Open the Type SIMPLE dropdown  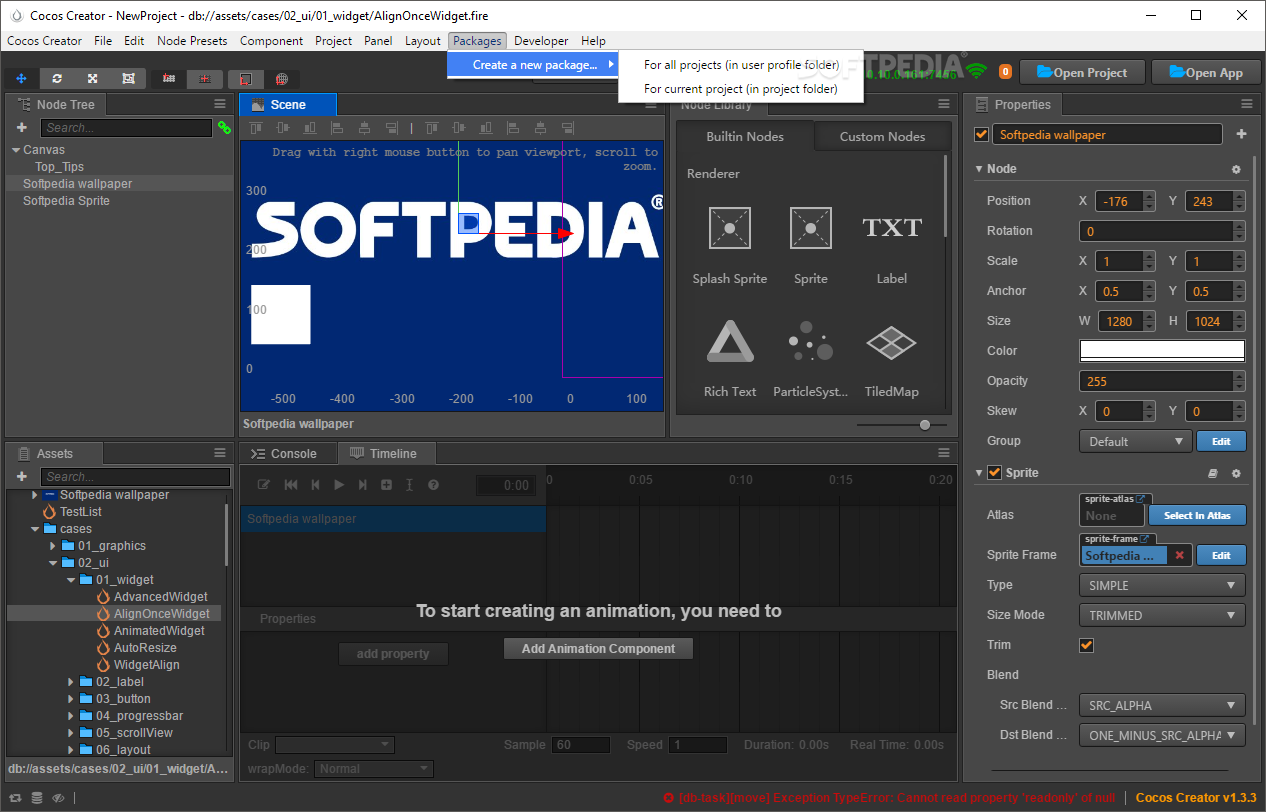tap(1162, 585)
